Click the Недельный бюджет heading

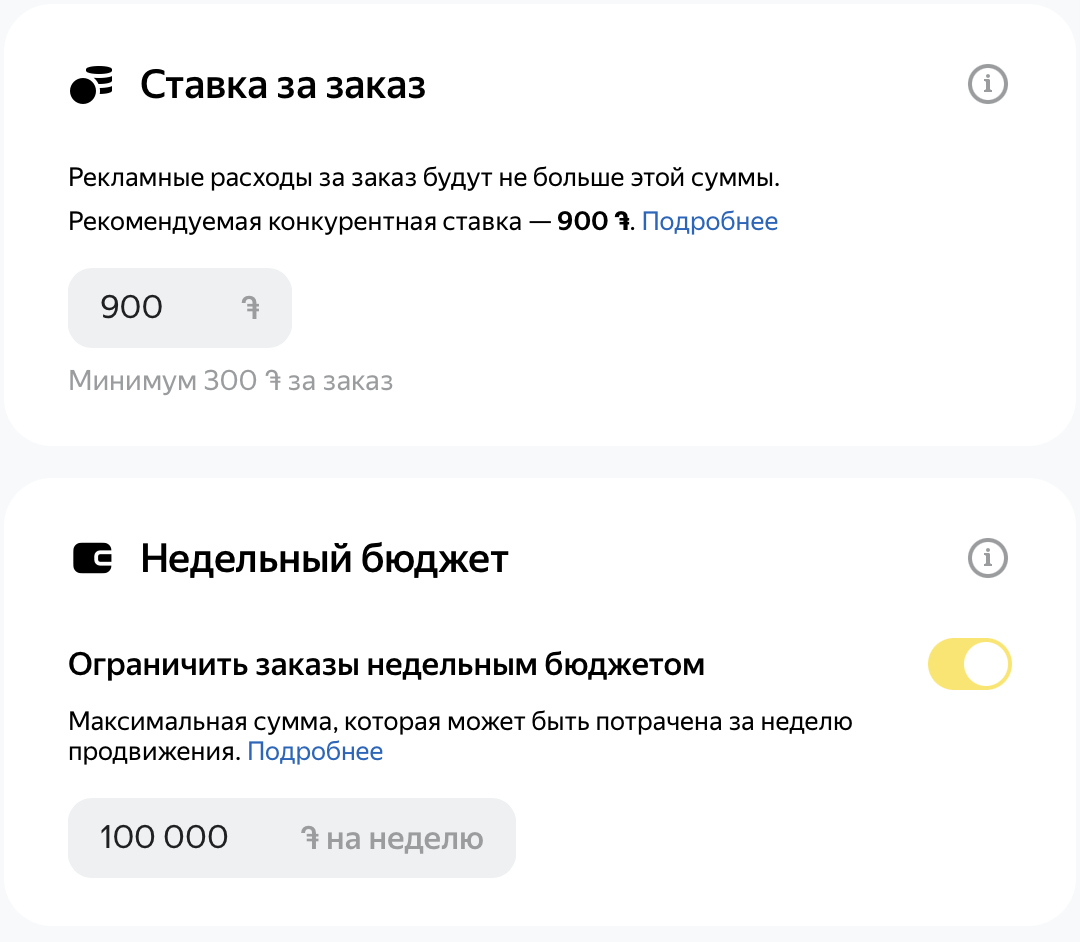324,558
